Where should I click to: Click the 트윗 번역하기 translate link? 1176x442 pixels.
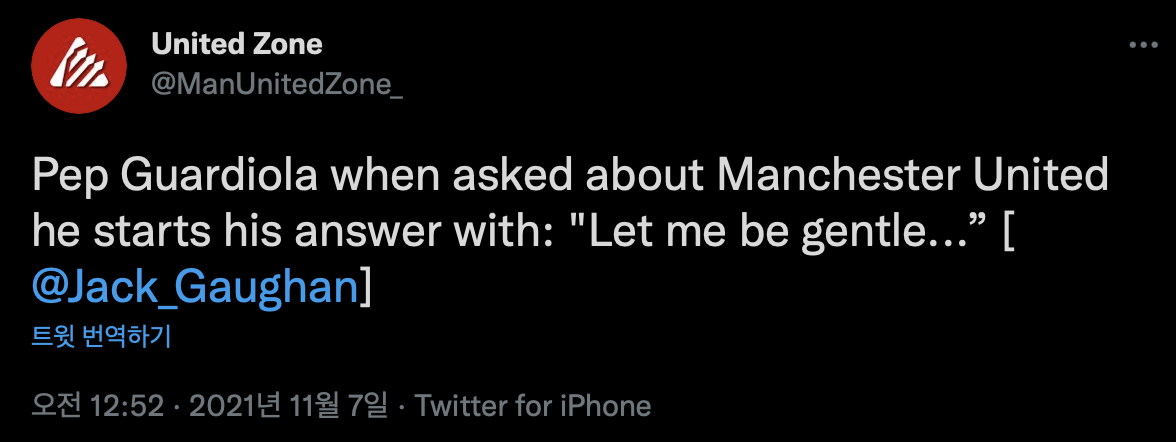tap(102, 337)
